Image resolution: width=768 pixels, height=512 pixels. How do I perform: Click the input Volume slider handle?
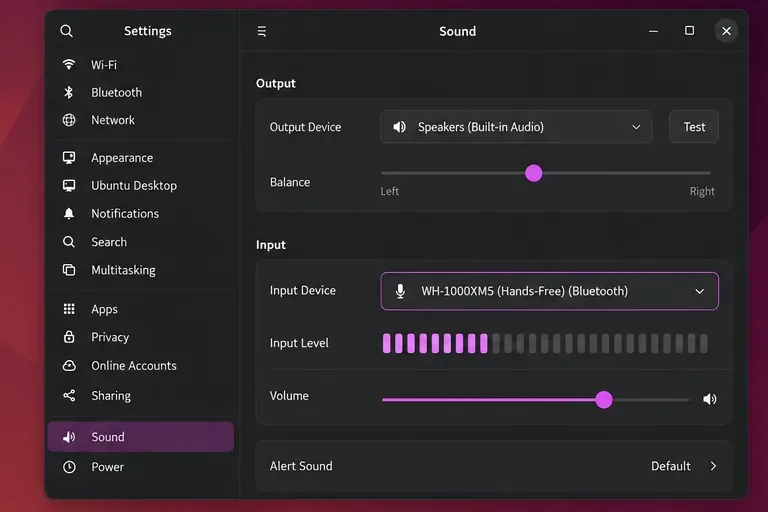coord(604,400)
